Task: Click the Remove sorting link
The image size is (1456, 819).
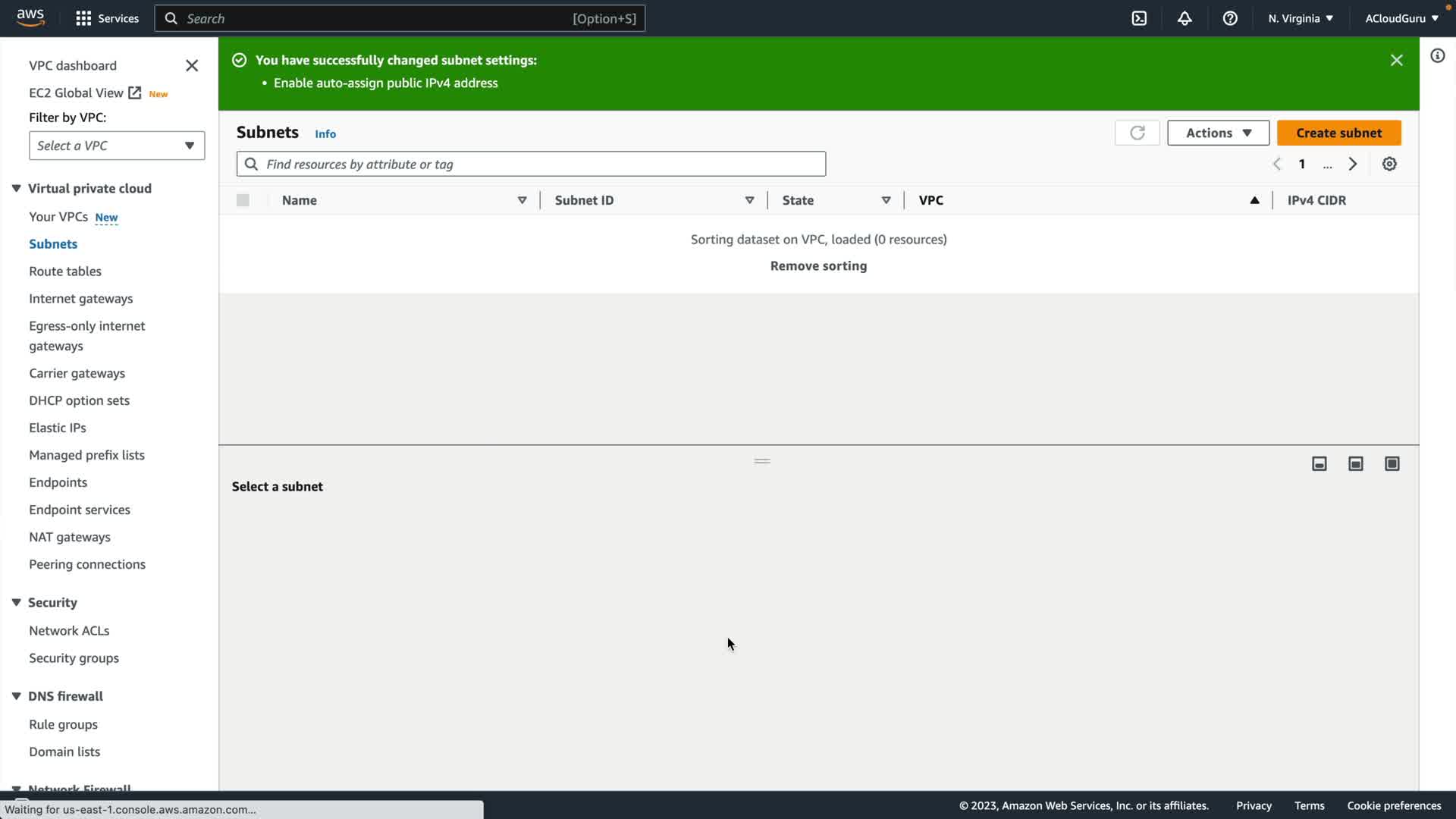Action: pyautogui.click(x=818, y=265)
